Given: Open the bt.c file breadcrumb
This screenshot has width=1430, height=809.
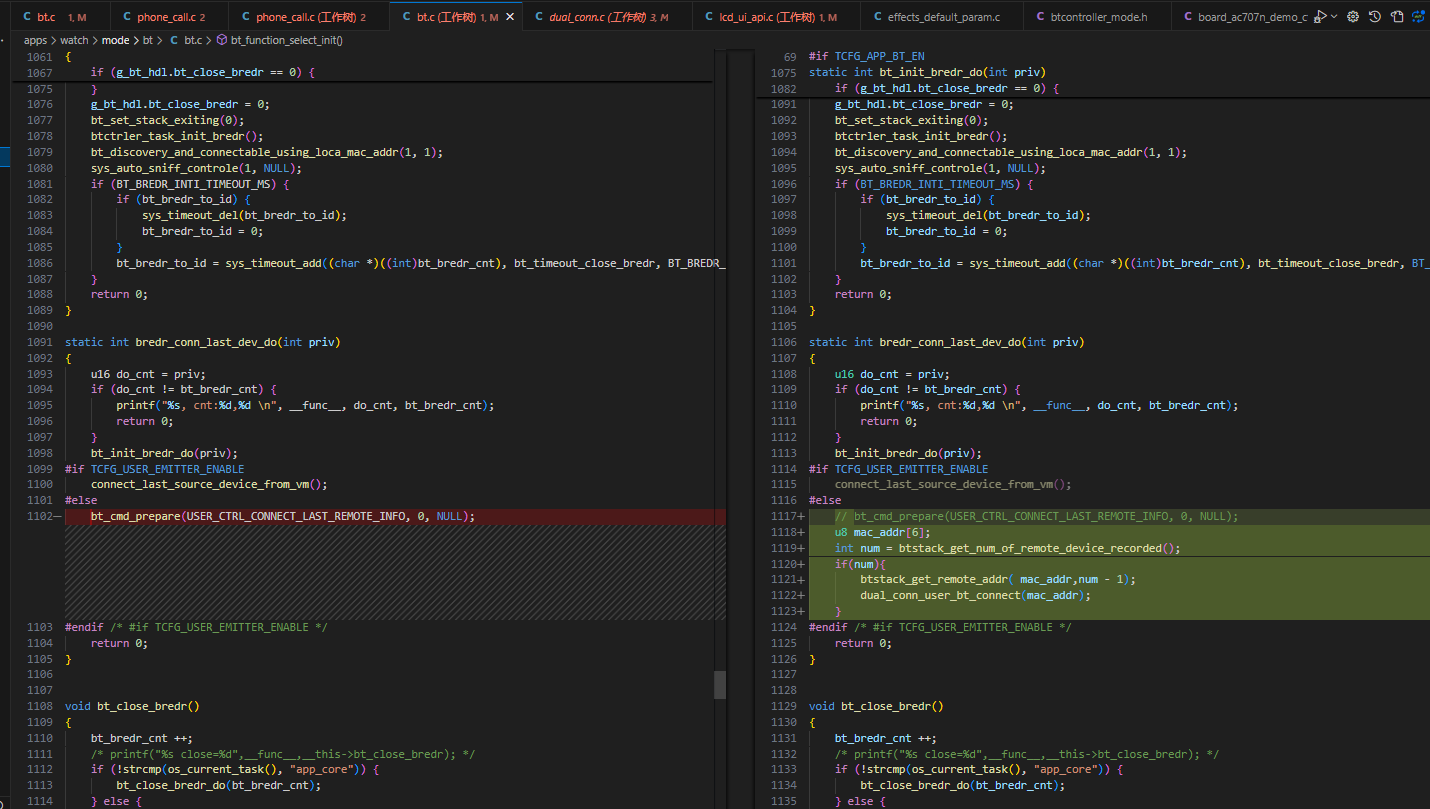Looking at the screenshot, I should 193,40.
